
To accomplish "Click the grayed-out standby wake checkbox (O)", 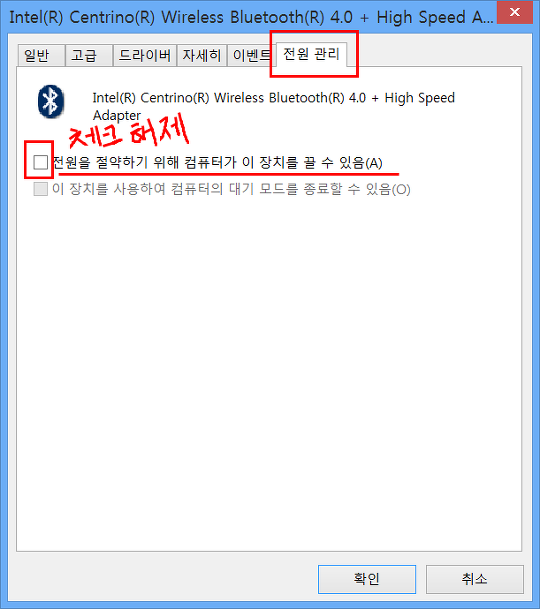I will [x=40, y=189].
